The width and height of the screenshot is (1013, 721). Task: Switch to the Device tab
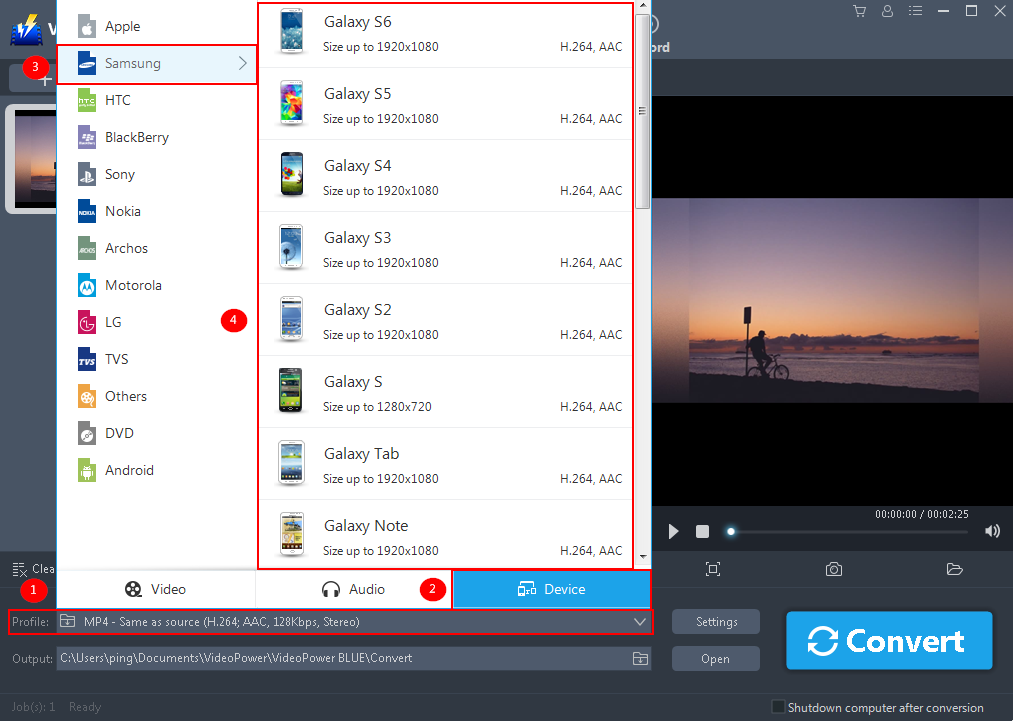(552, 589)
